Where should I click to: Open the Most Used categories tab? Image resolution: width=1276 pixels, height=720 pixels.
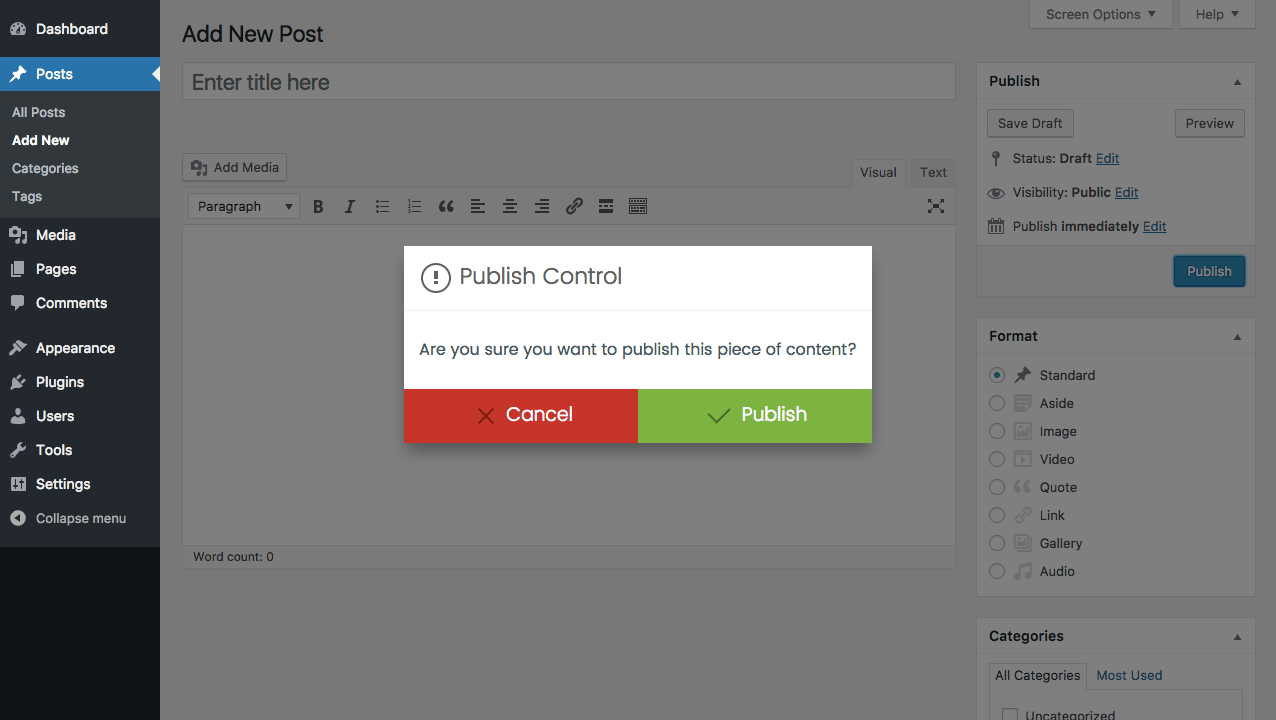pos(1129,675)
